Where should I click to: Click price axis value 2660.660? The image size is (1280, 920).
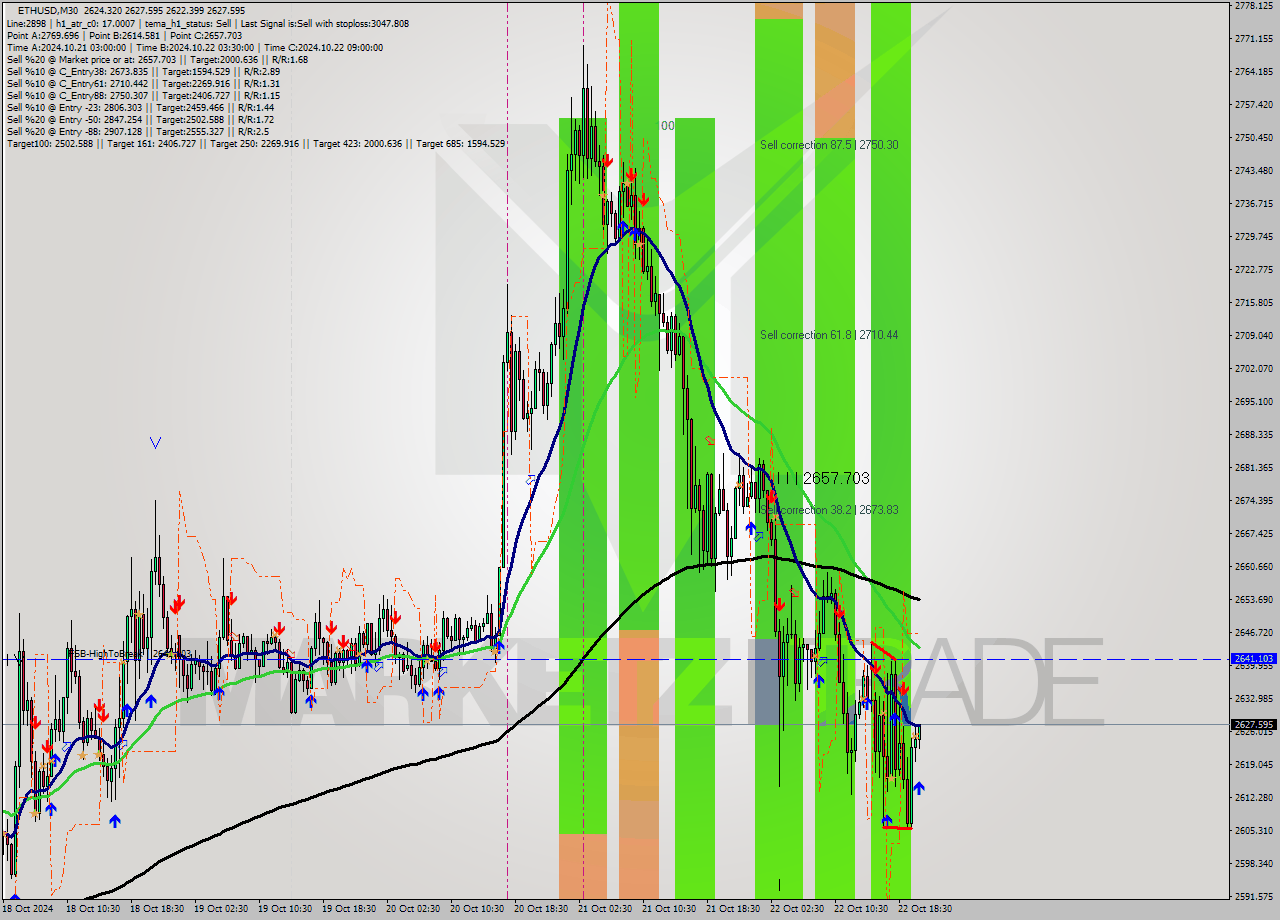[x=1253, y=566]
